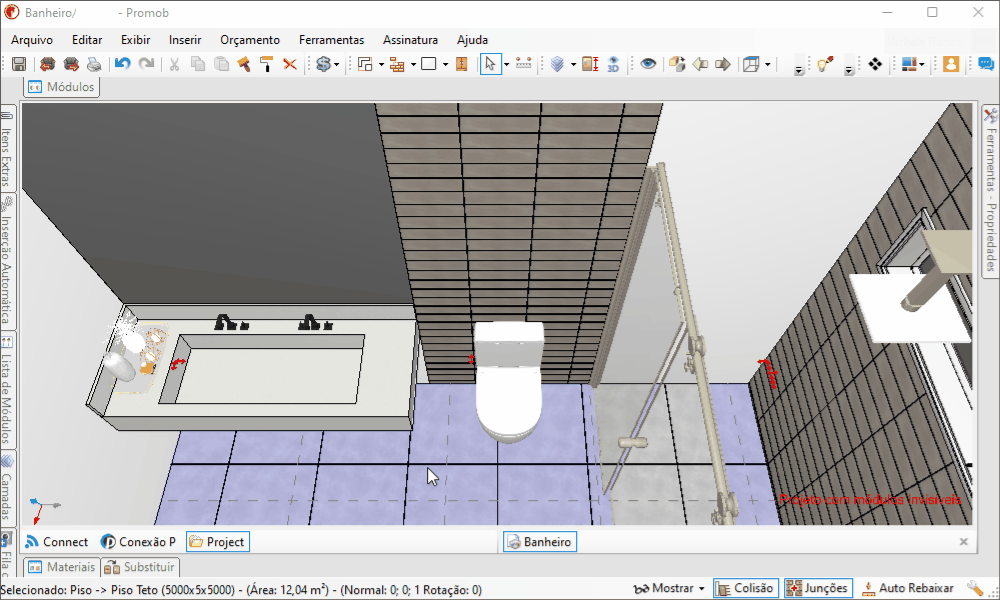Image resolution: width=1000 pixels, height=600 pixels.
Task: Select the Banheiro document tab
Action: pyautogui.click(x=540, y=542)
